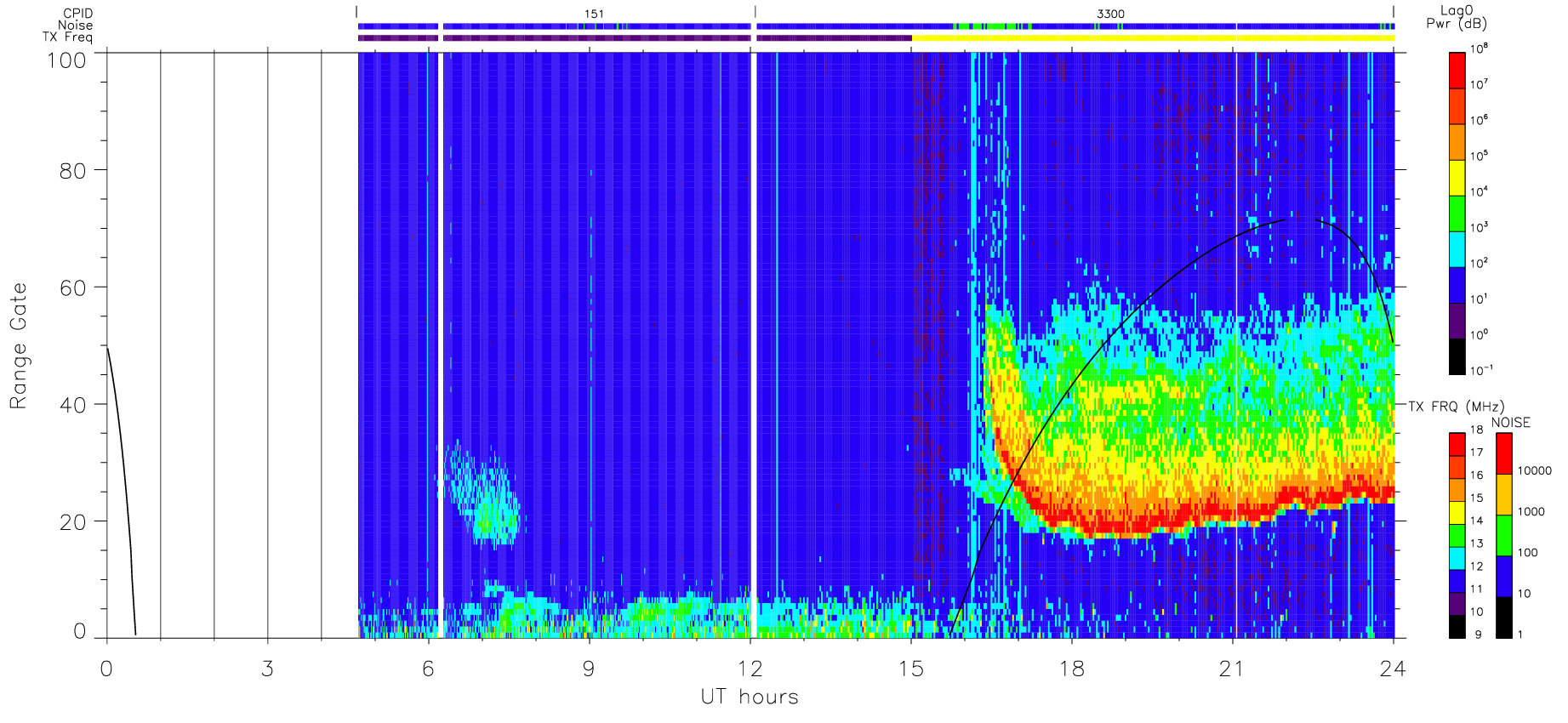The width and height of the screenshot is (1568, 723).
Task: Click the yellow segment of the TX FRQ colorbar
Action: (x=1457, y=512)
